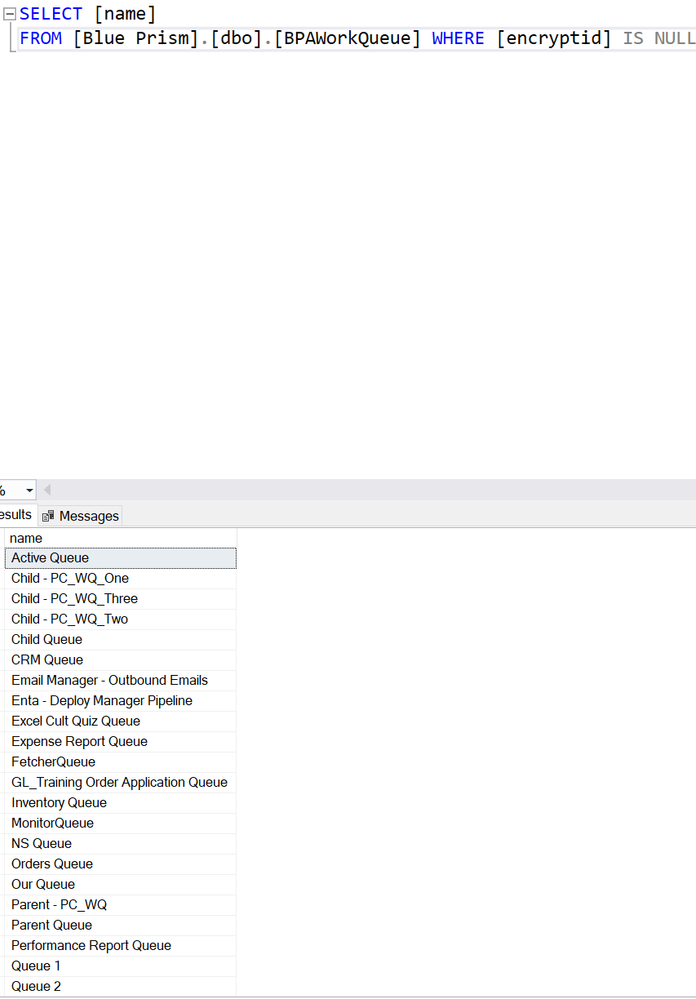This screenshot has width=696, height=999.
Task: Select the 'Parent - PC_WQ' cell
Action: [x=120, y=905]
